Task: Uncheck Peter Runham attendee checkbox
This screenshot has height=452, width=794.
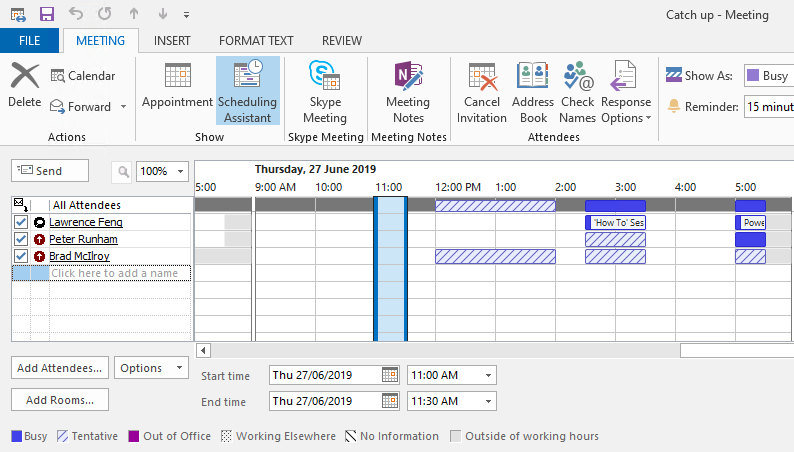Action: tap(21, 239)
